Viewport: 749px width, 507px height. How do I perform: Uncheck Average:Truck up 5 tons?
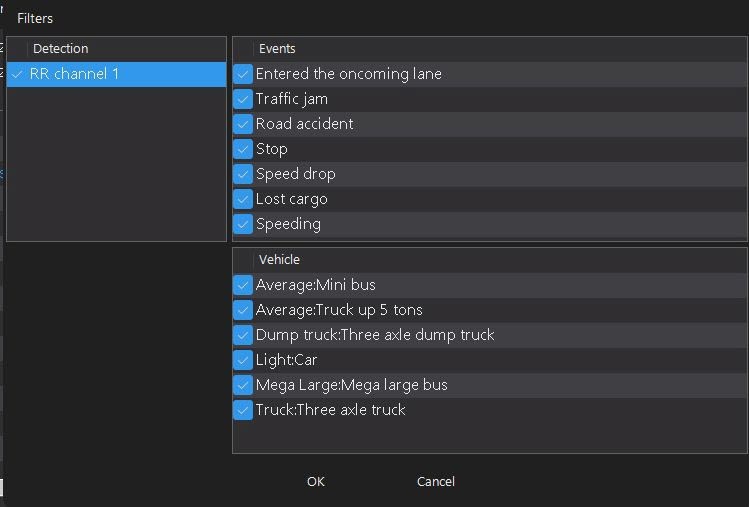click(x=243, y=310)
